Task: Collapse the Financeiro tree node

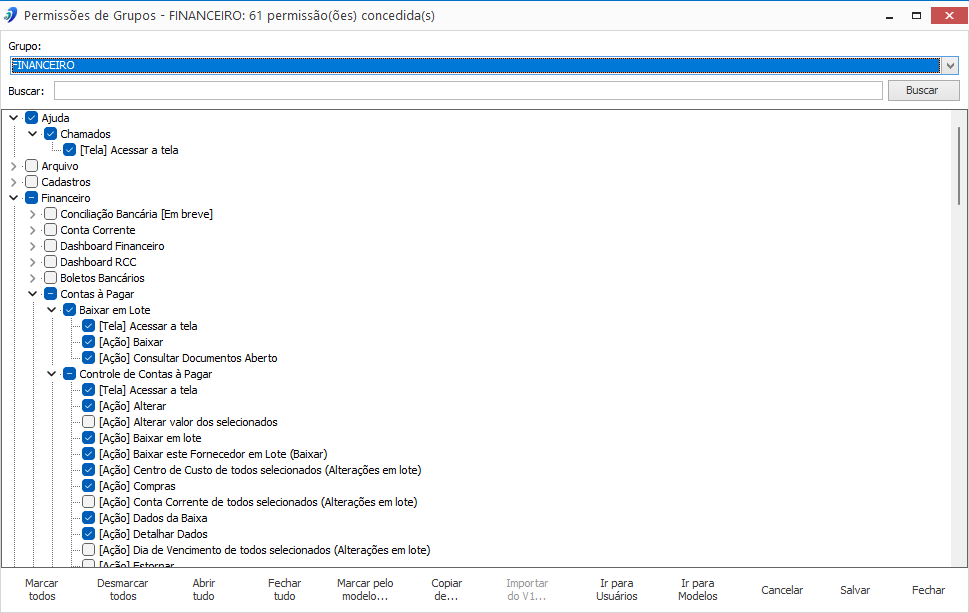Action: coord(14,198)
